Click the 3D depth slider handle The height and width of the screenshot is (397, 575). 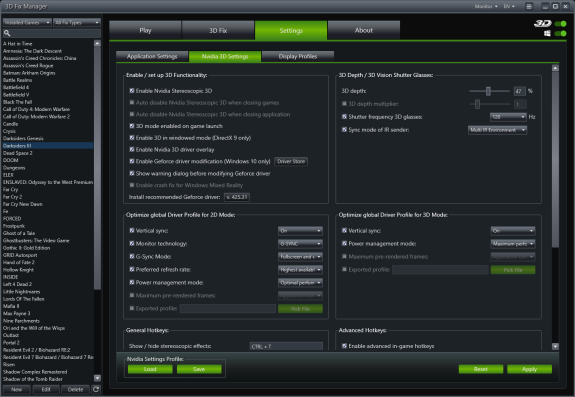coord(488,91)
